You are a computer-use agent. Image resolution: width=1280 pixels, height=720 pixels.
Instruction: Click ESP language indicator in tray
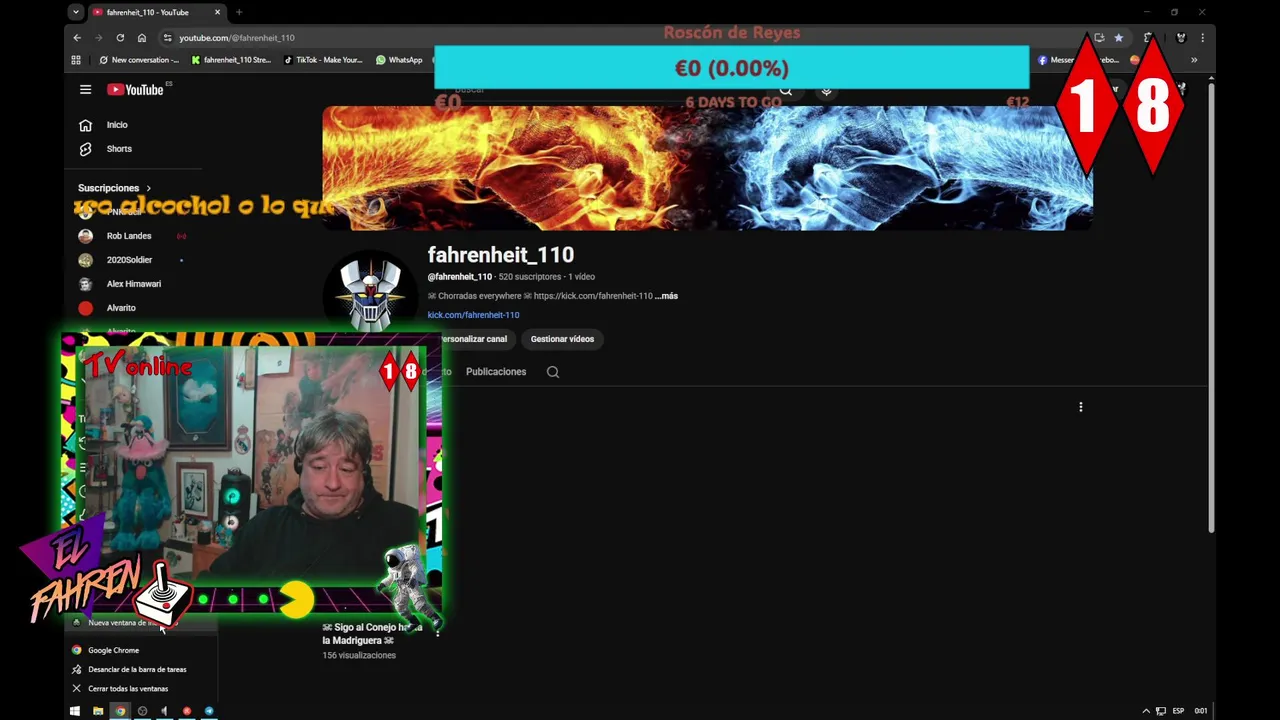coord(1178,711)
